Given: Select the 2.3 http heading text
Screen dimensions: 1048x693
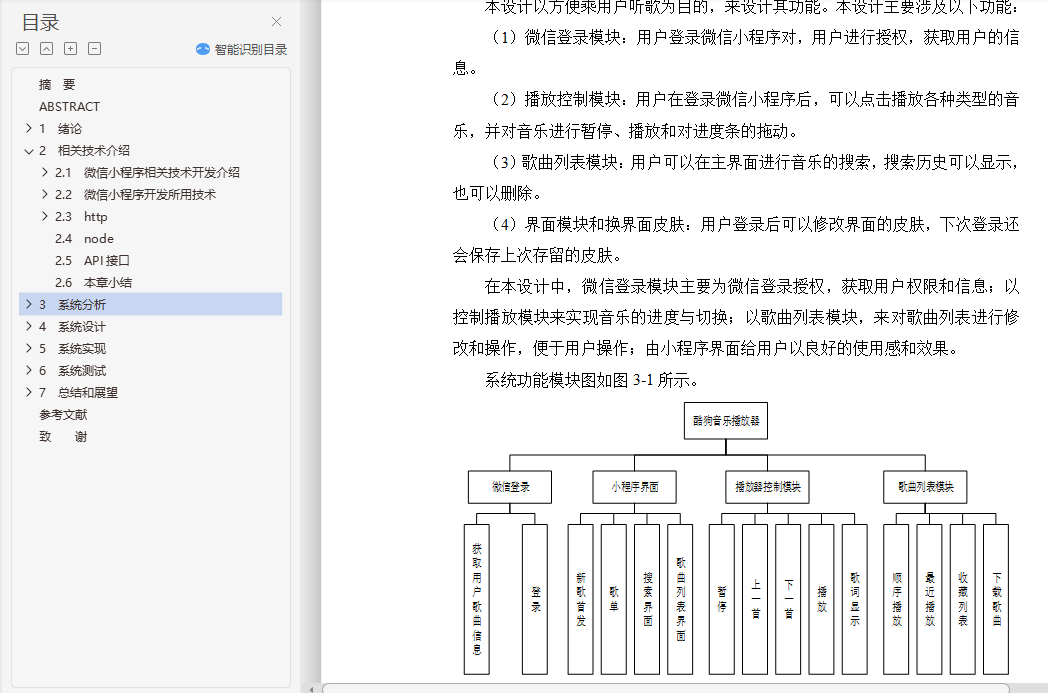Looking at the screenshot, I should click(81, 217).
